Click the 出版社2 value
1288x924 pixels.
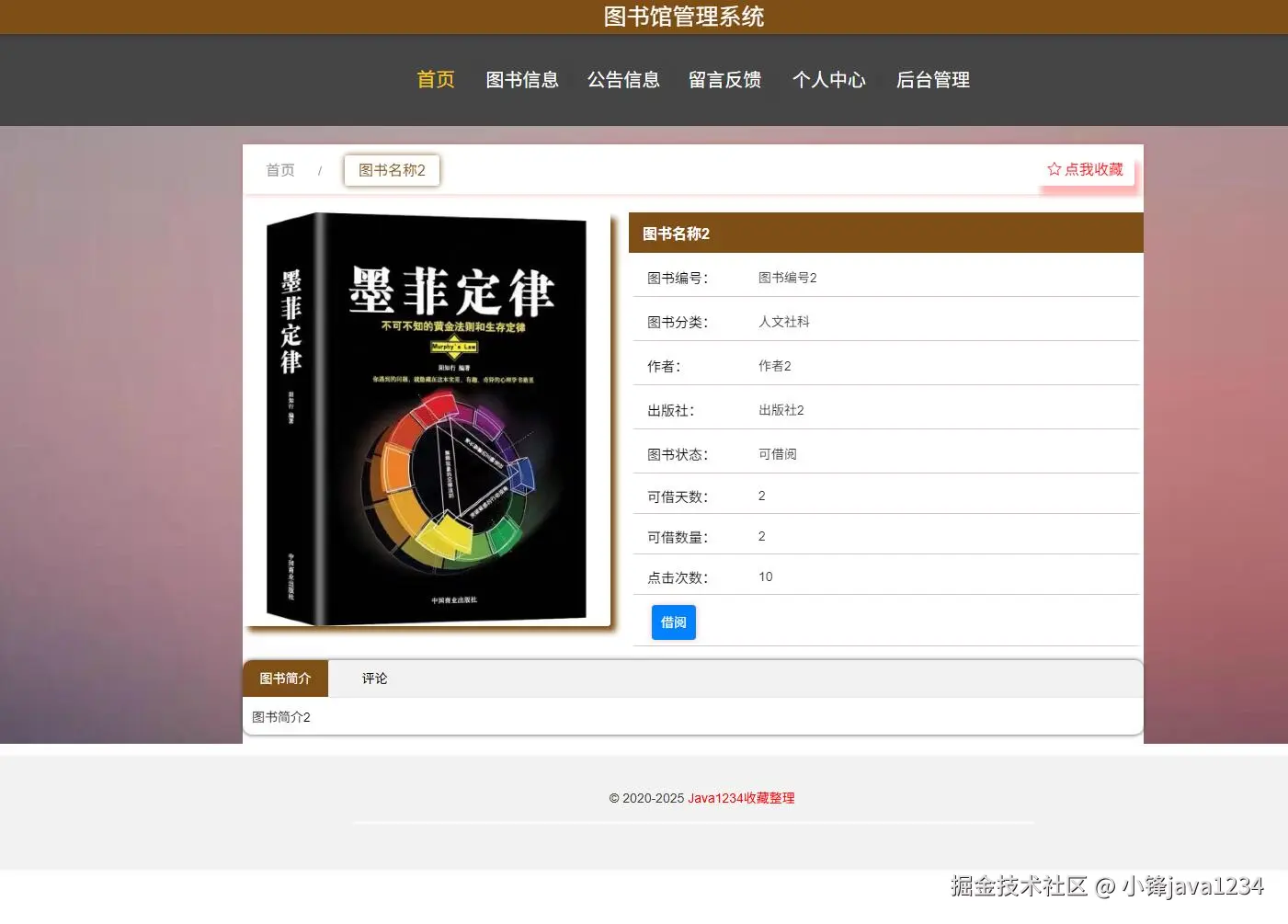click(781, 410)
